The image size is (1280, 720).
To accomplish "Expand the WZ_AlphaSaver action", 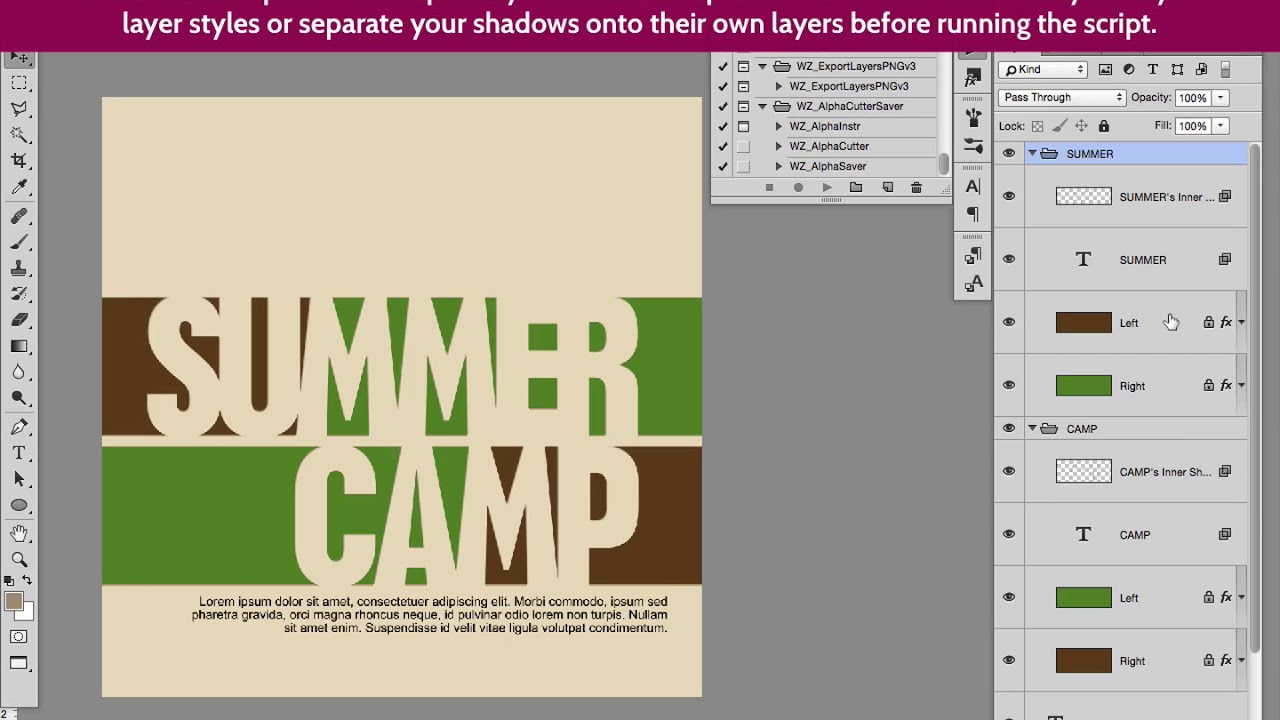I will (779, 166).
